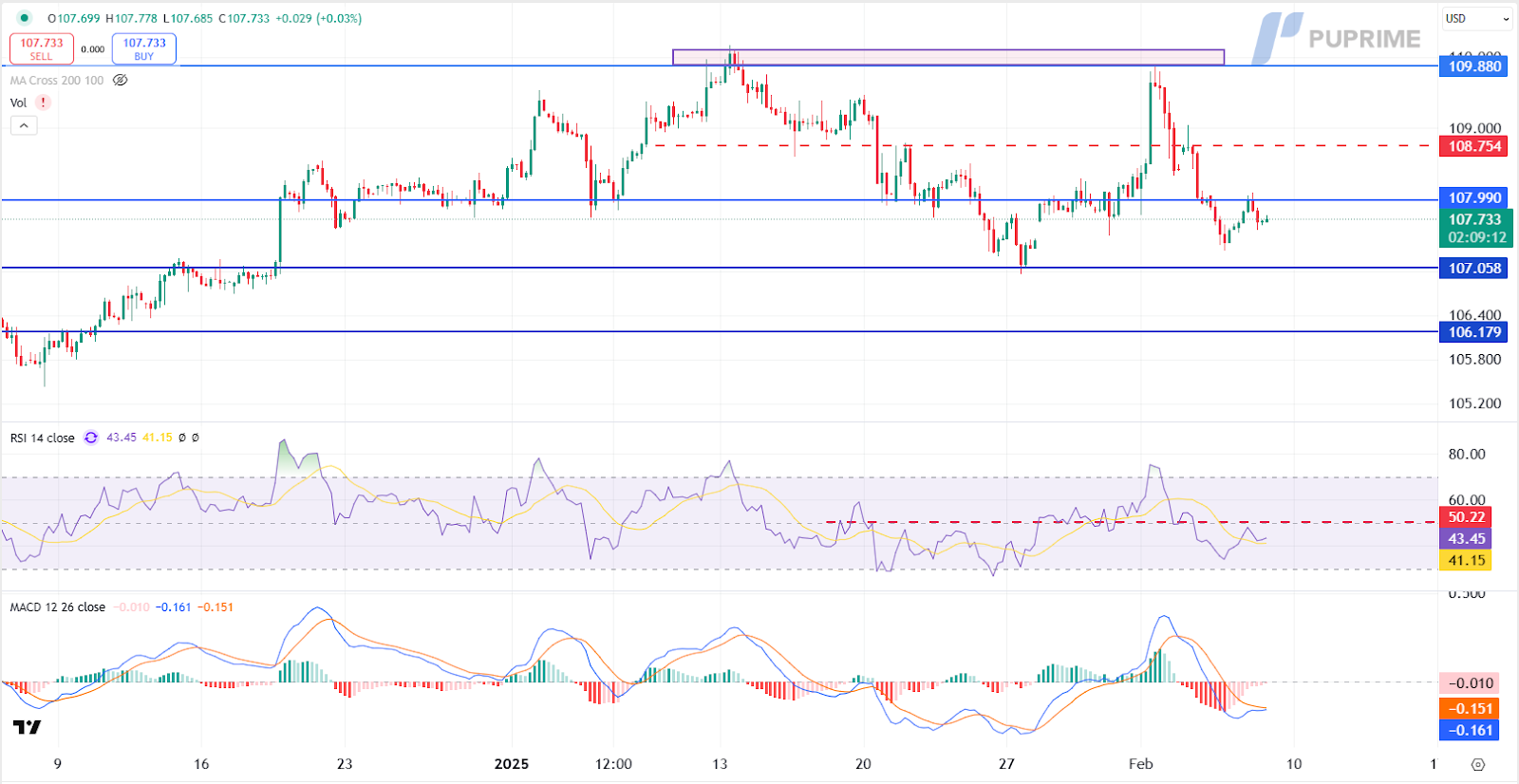The height and width of the screenshot is (784, 1519).
Task: Click the MACD signal -0.151 orange label
Action: click(x=1471, y=708)
